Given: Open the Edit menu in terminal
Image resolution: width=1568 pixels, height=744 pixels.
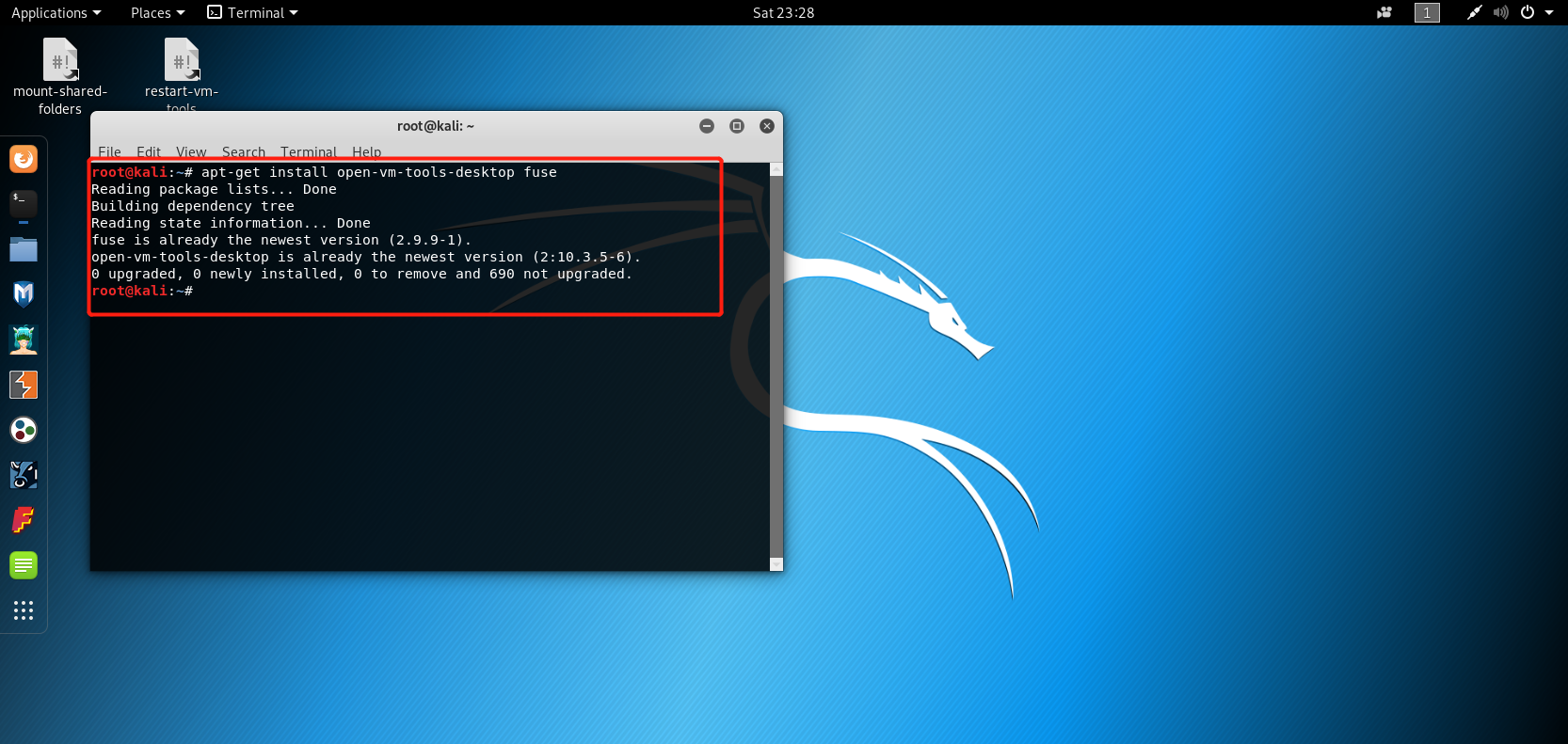Looking at the screenshot, I should (x=149, y=151).
